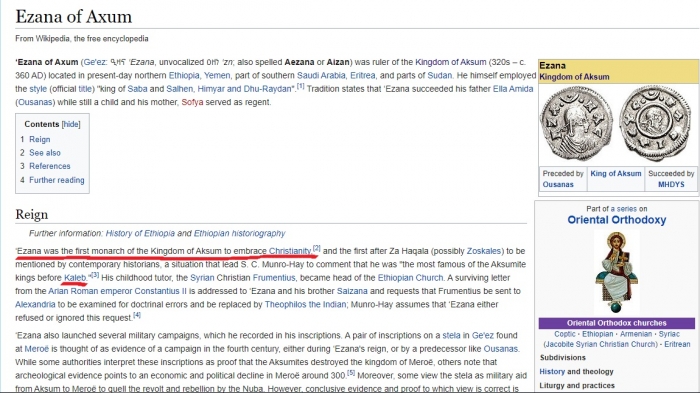
Task: Open the Kingdom of Aksum link in intro
Action: 450,62
